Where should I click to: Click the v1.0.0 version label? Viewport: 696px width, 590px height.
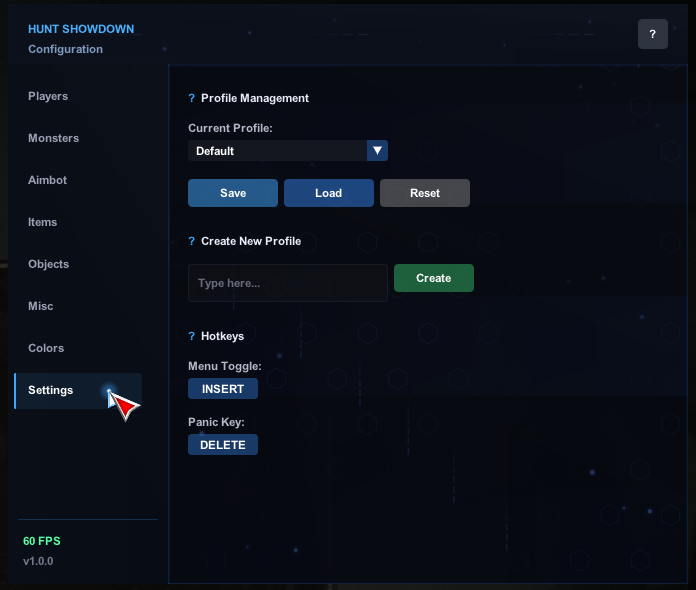click(x=38, y=561)
